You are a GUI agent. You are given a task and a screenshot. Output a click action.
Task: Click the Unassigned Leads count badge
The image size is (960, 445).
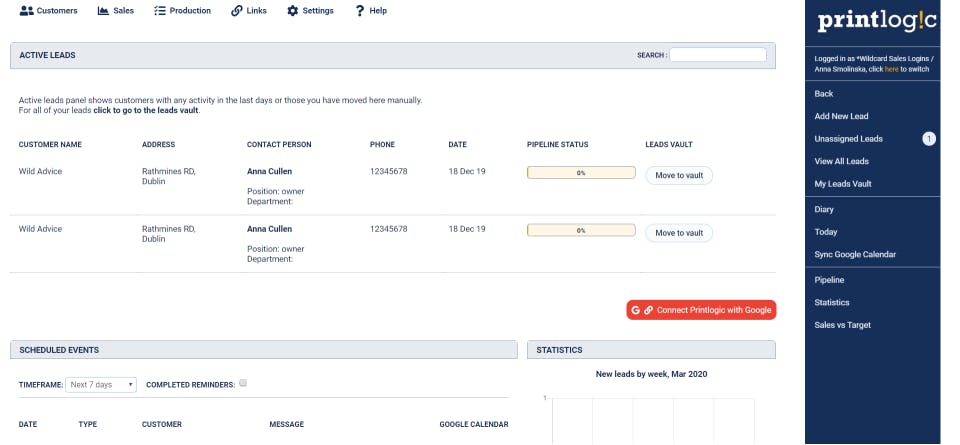[x=928, y=139]
